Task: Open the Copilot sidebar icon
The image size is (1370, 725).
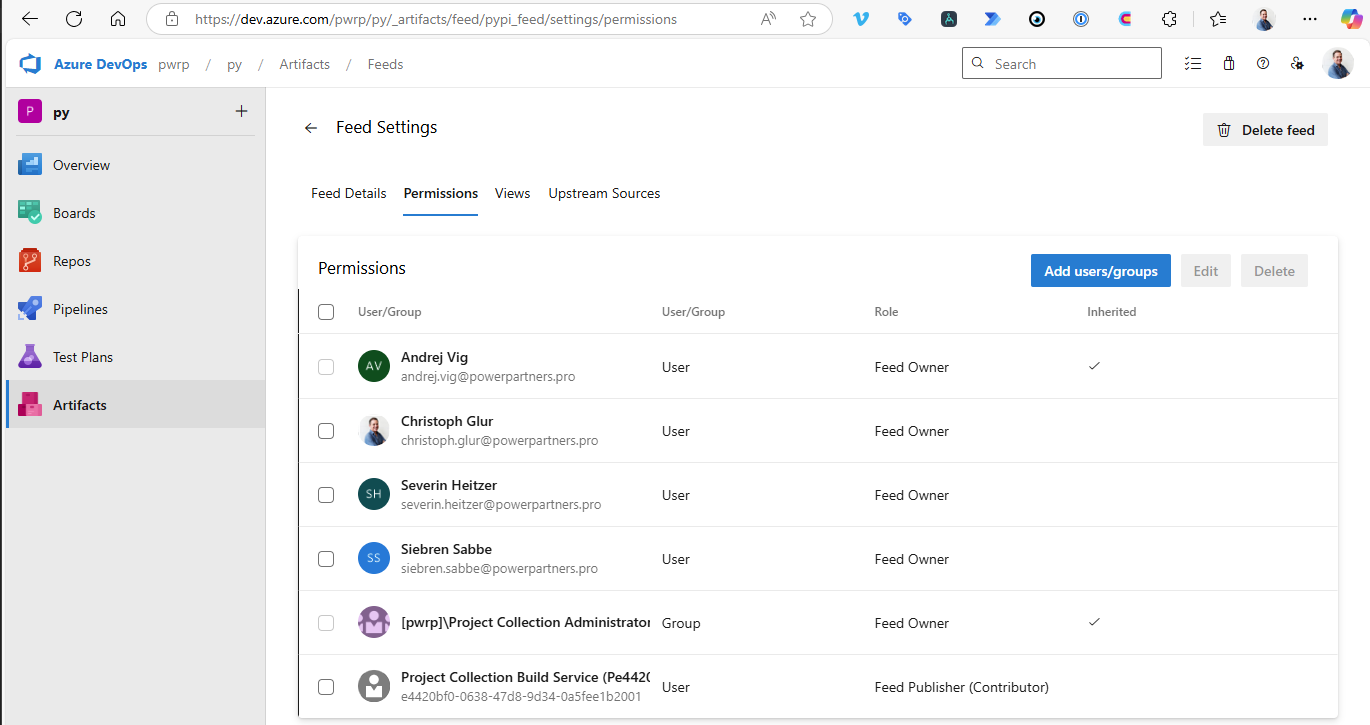Action: (1351, 19)
